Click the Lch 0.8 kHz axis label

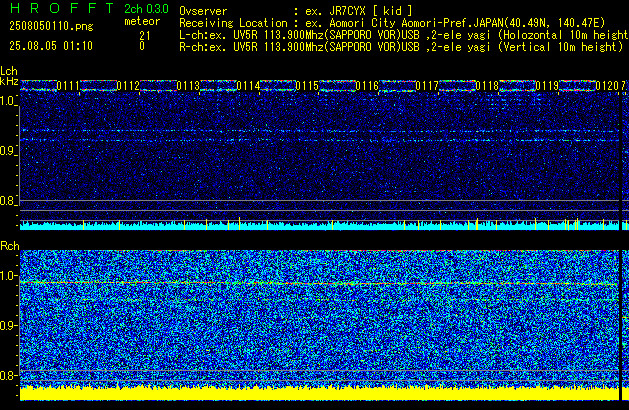tap(8, 201)
